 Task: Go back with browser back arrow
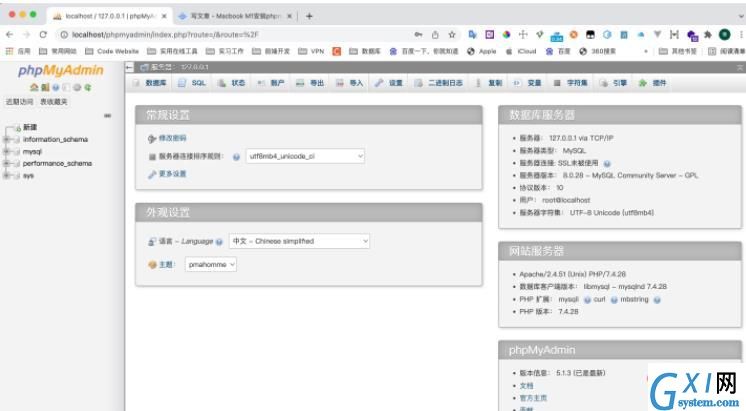pyautogui.click(x=10, y=35)
